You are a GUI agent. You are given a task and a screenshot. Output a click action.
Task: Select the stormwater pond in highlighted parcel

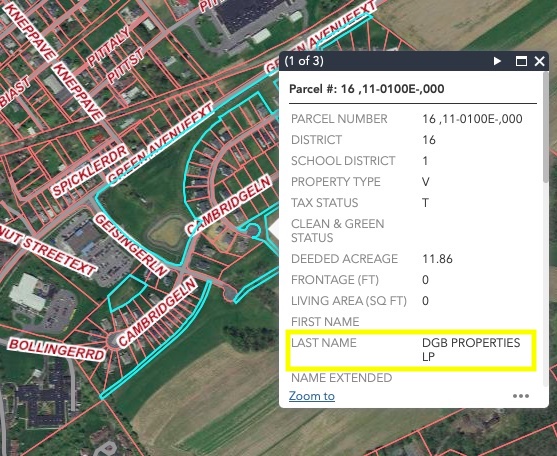167,232
